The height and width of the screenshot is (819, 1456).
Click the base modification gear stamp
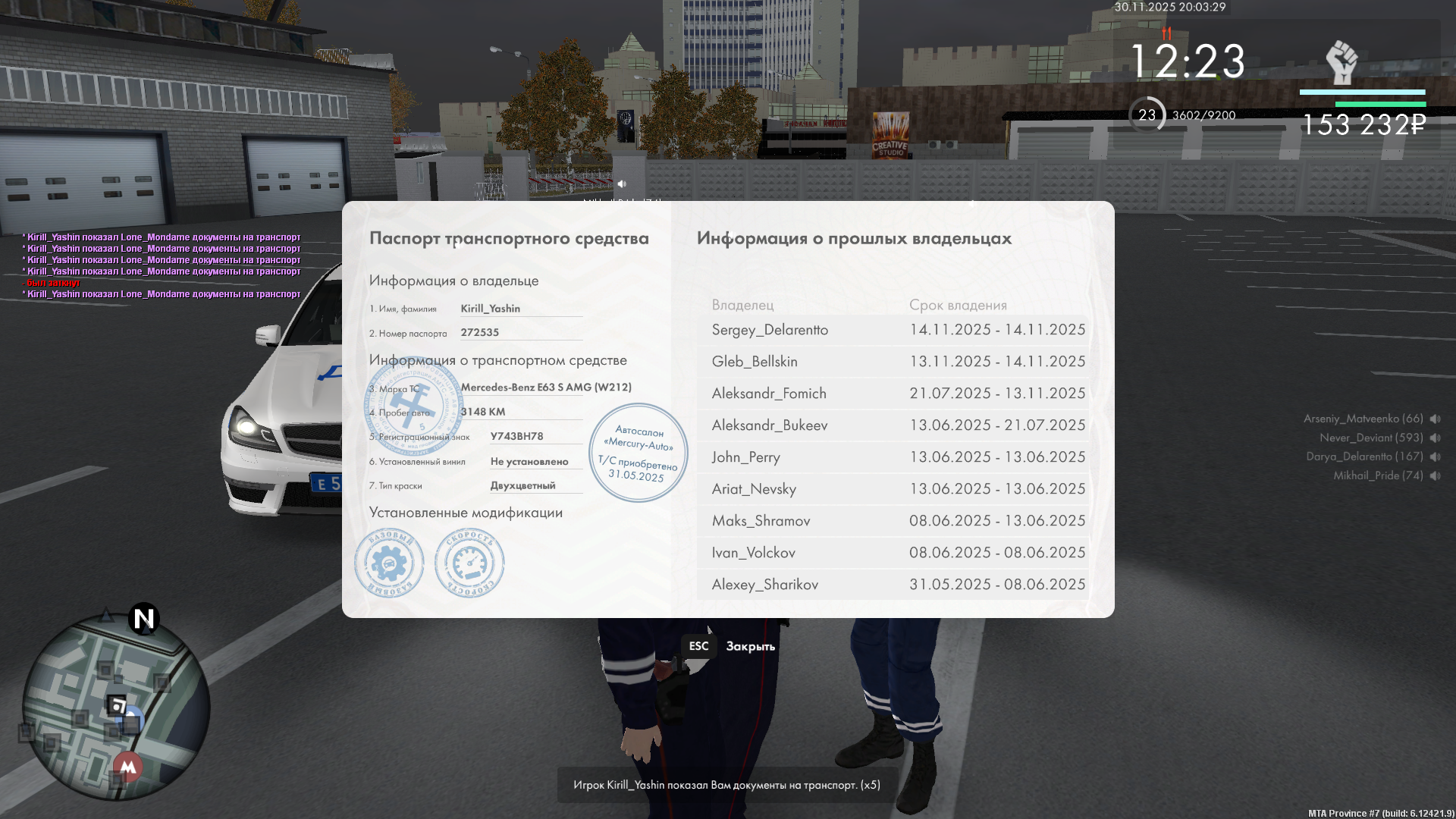coord(388,563)
